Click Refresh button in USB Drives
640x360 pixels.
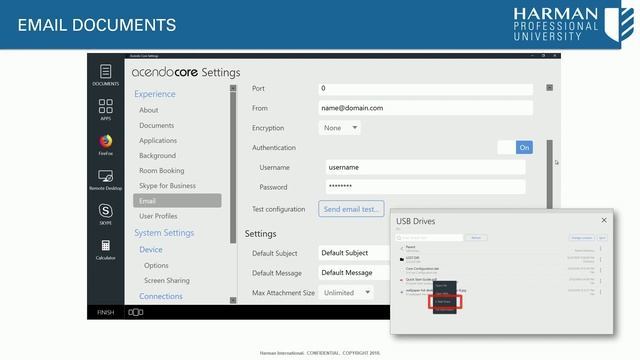(x=476, y=238)
